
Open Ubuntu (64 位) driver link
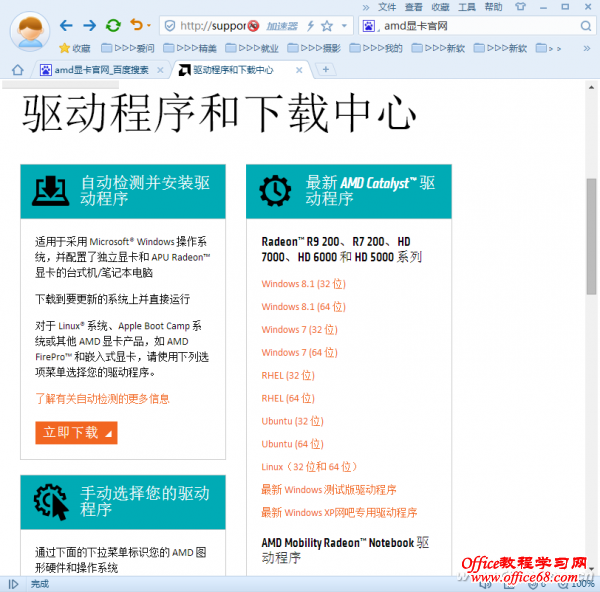(292, 444)
